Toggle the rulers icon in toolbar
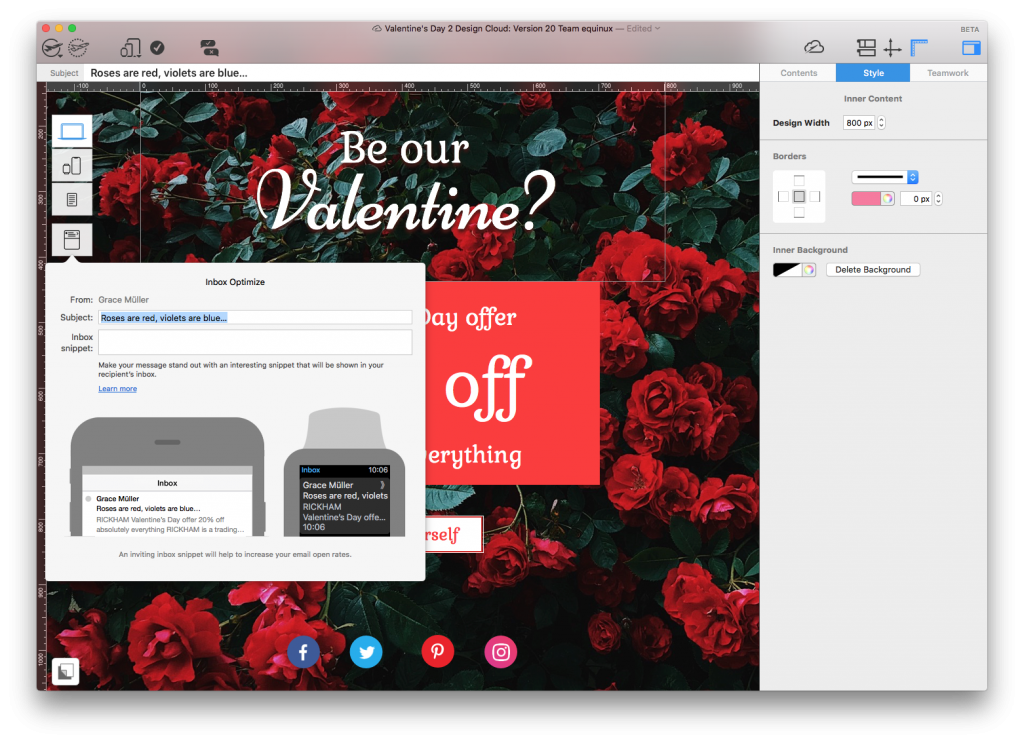The height and width of the screenshot is (743, 1024). coord(920,48)
